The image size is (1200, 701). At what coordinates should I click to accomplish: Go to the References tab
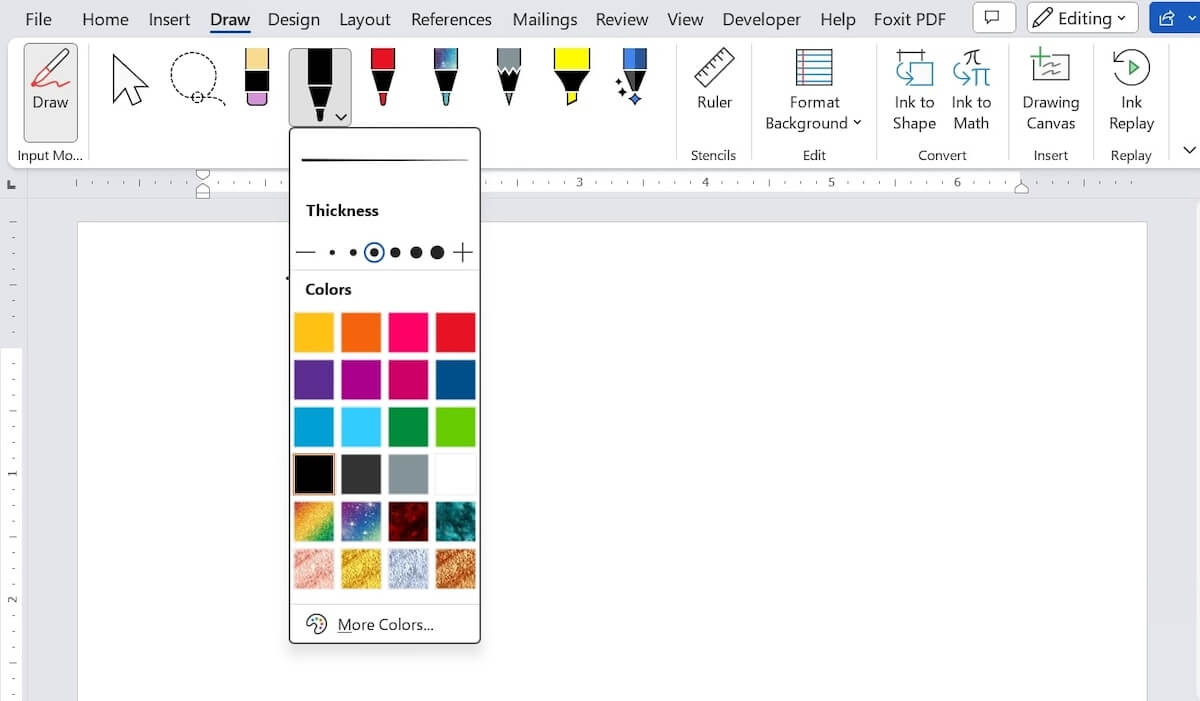click(x=451, y=19)
